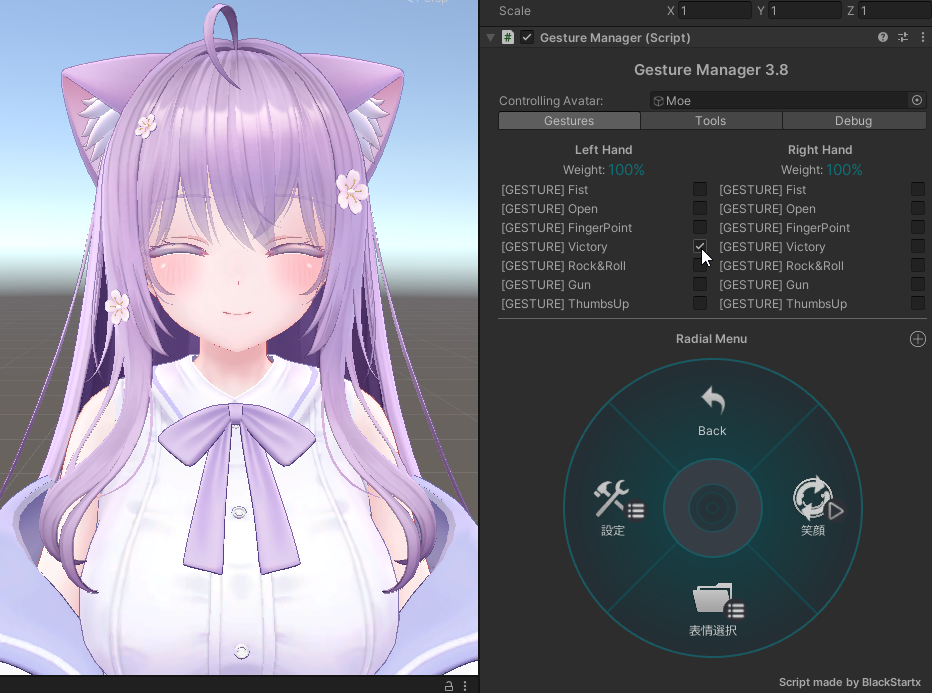Open the kebab menu on Gesture Manager component
932x693 pixels.
pos(922,37)
